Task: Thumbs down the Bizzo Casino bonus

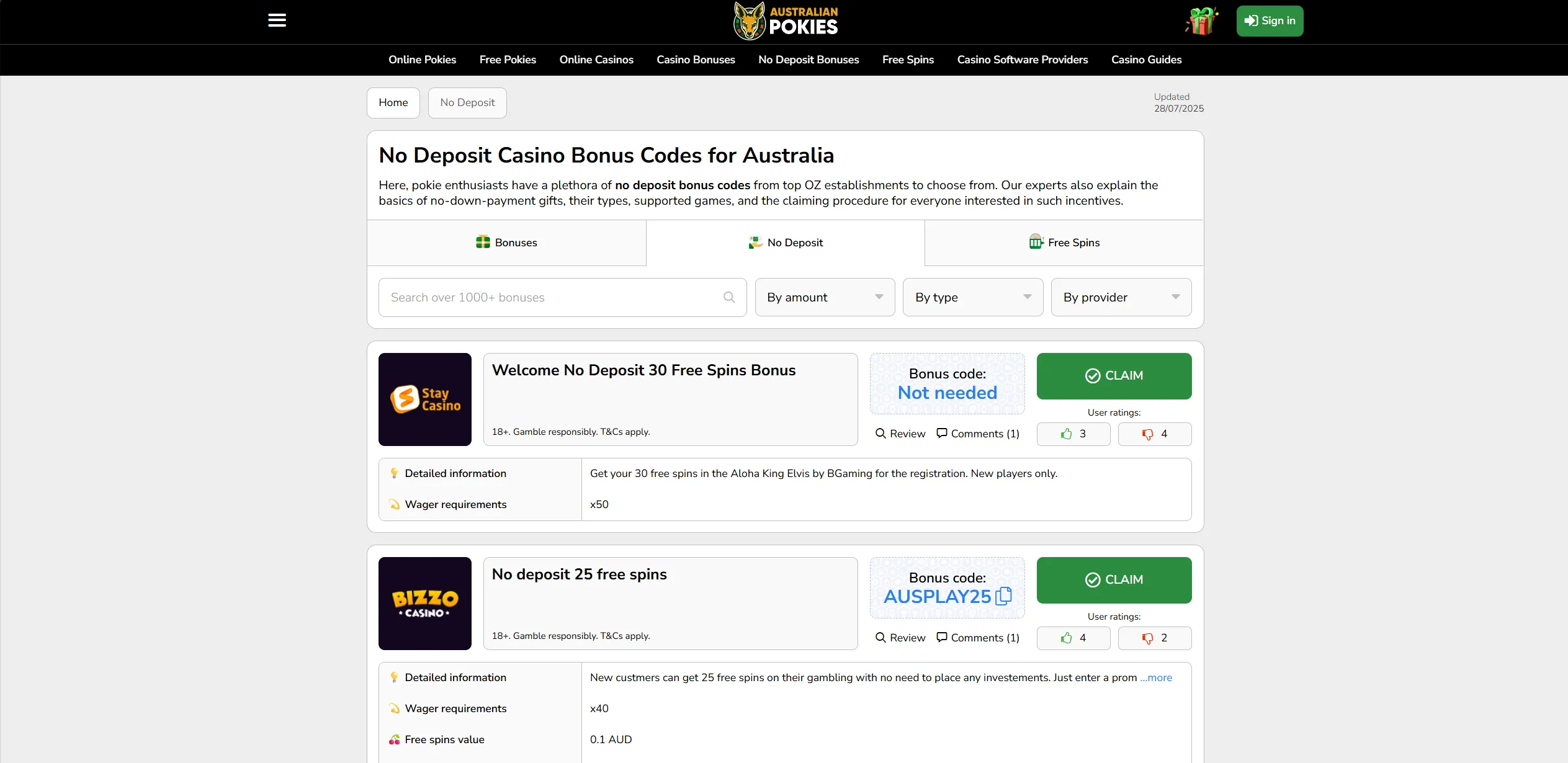Action: 1155,638
